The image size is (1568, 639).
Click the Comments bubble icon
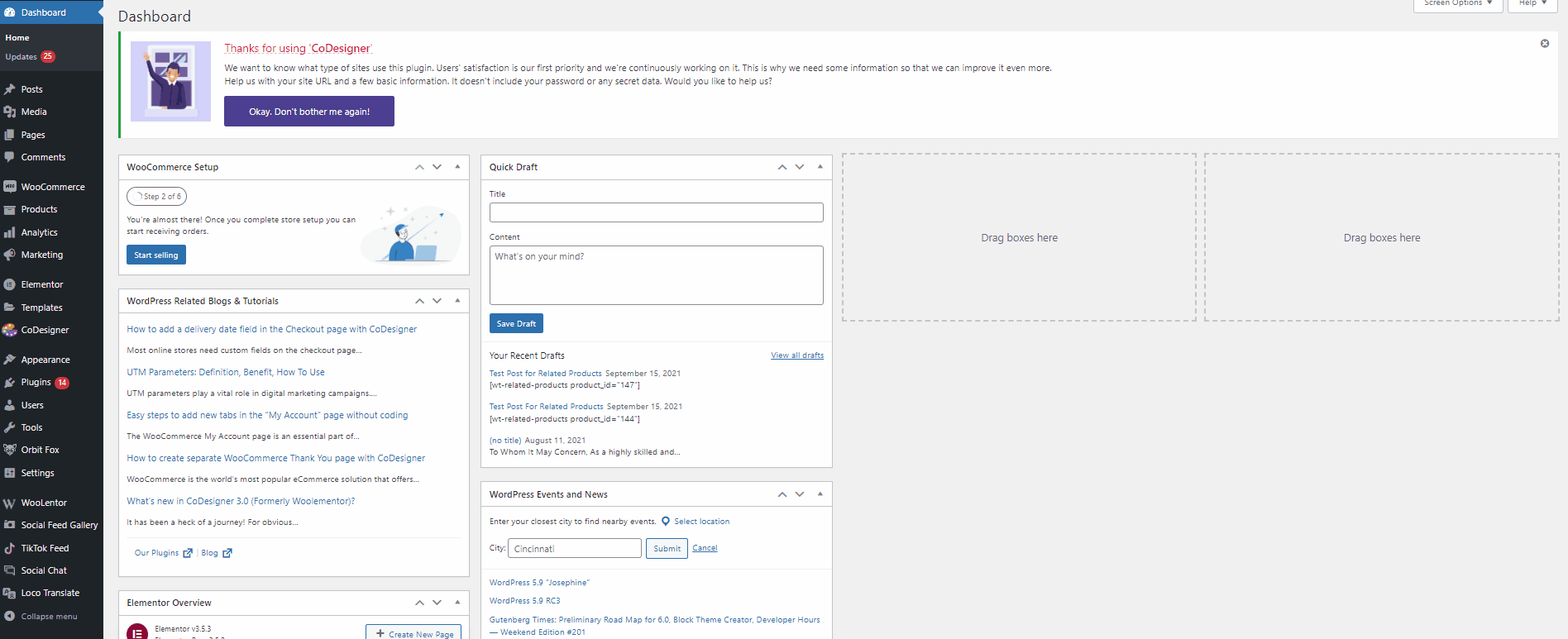(10, 157)
